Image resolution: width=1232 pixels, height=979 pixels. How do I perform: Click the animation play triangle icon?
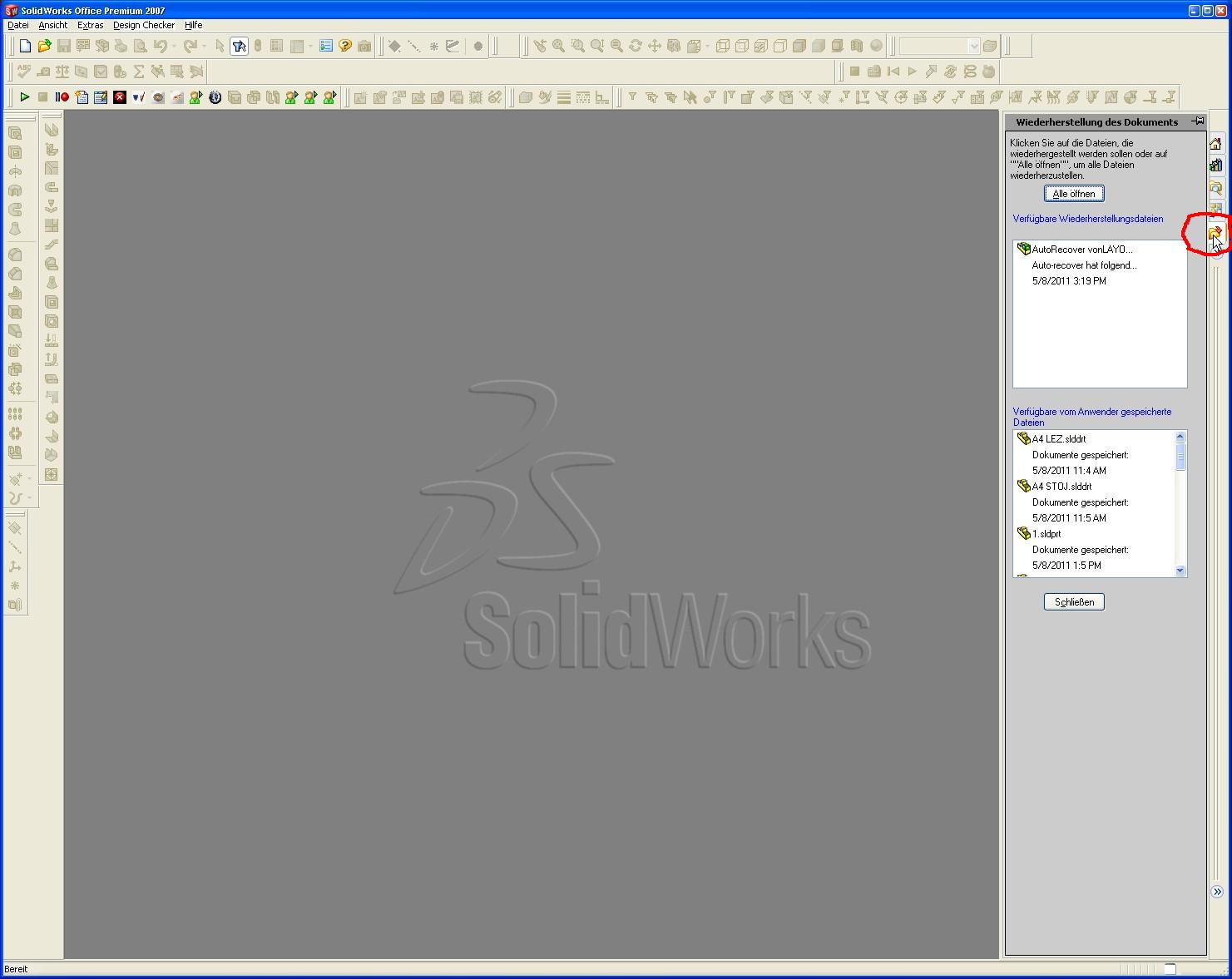point(913,72)
